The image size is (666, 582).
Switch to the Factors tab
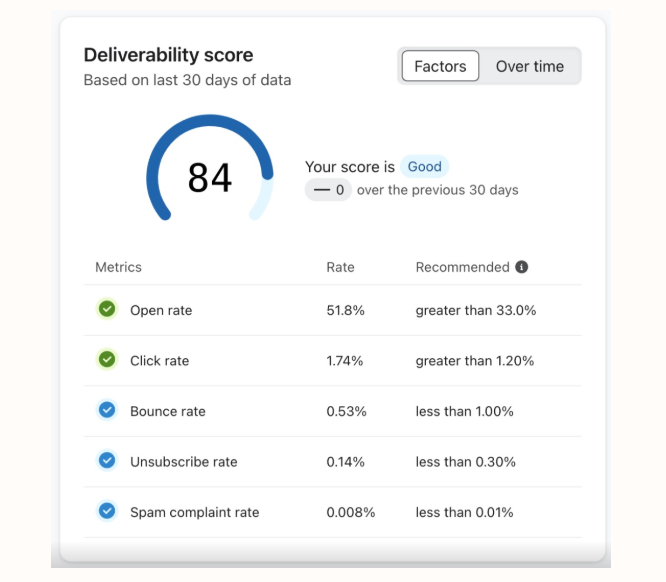[x=440, y=66]
